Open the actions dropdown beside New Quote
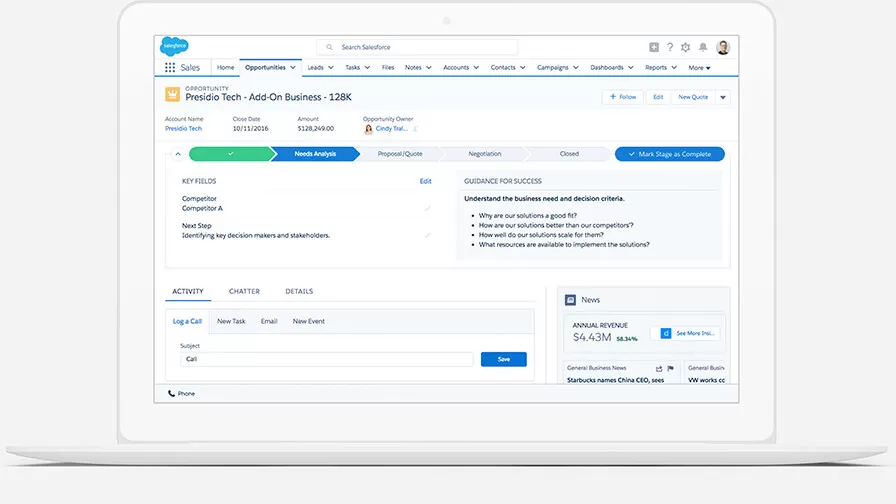Screen dimensions: 896x504 pos(723,97)
